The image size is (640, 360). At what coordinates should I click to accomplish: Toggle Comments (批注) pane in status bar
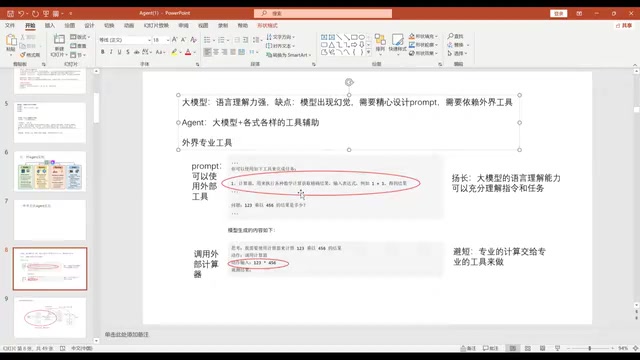click(x=491, y=348)
